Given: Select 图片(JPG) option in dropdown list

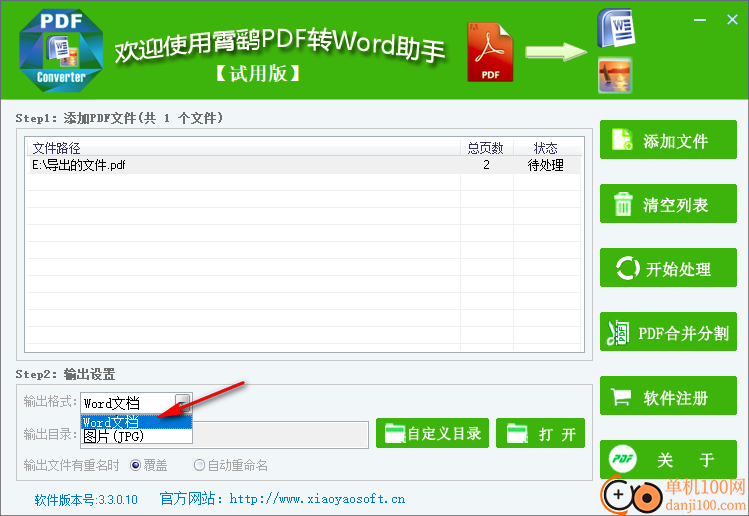Looking at the screenshot, I should (137, 436).
